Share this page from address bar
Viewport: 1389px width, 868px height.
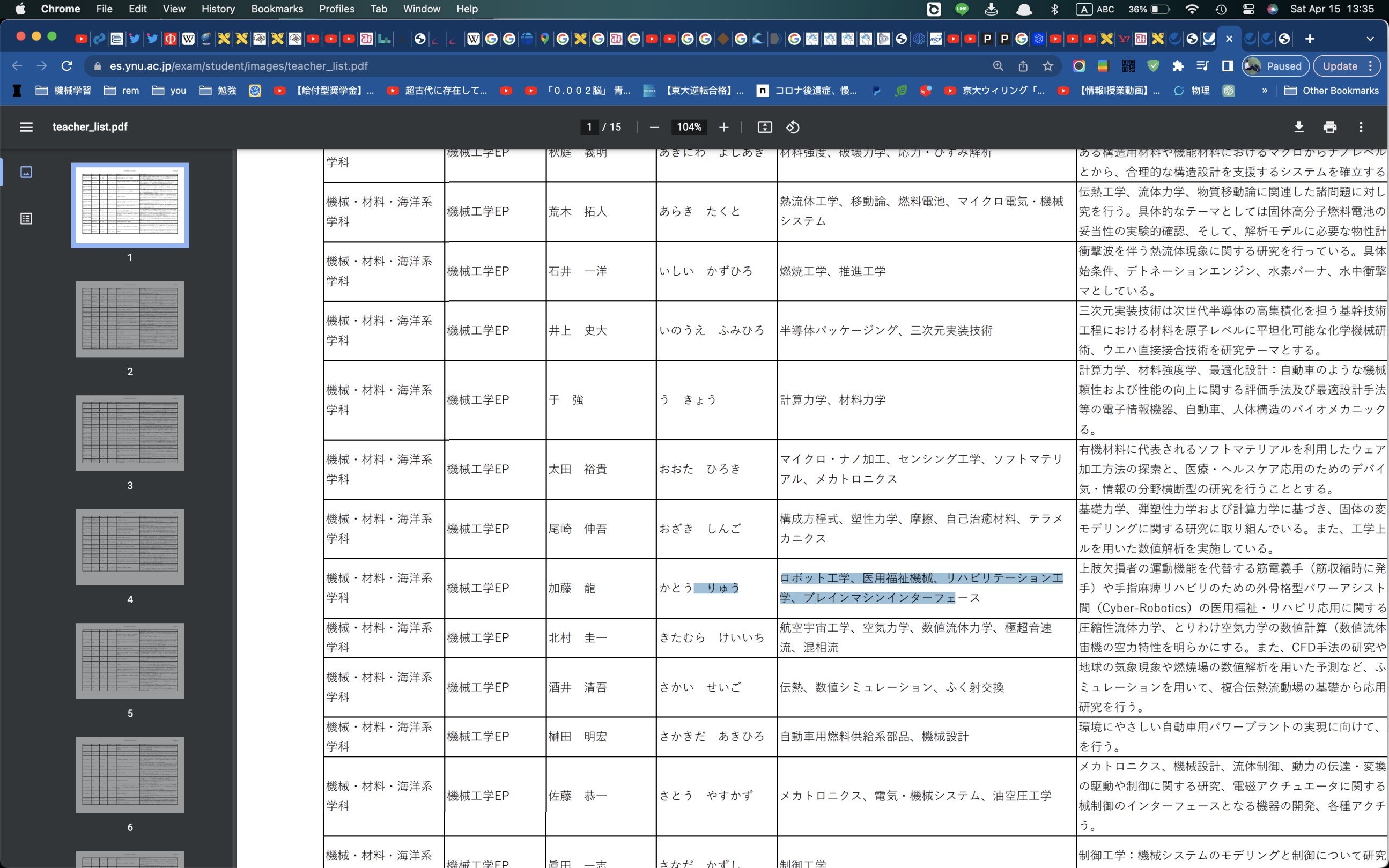1023,66
